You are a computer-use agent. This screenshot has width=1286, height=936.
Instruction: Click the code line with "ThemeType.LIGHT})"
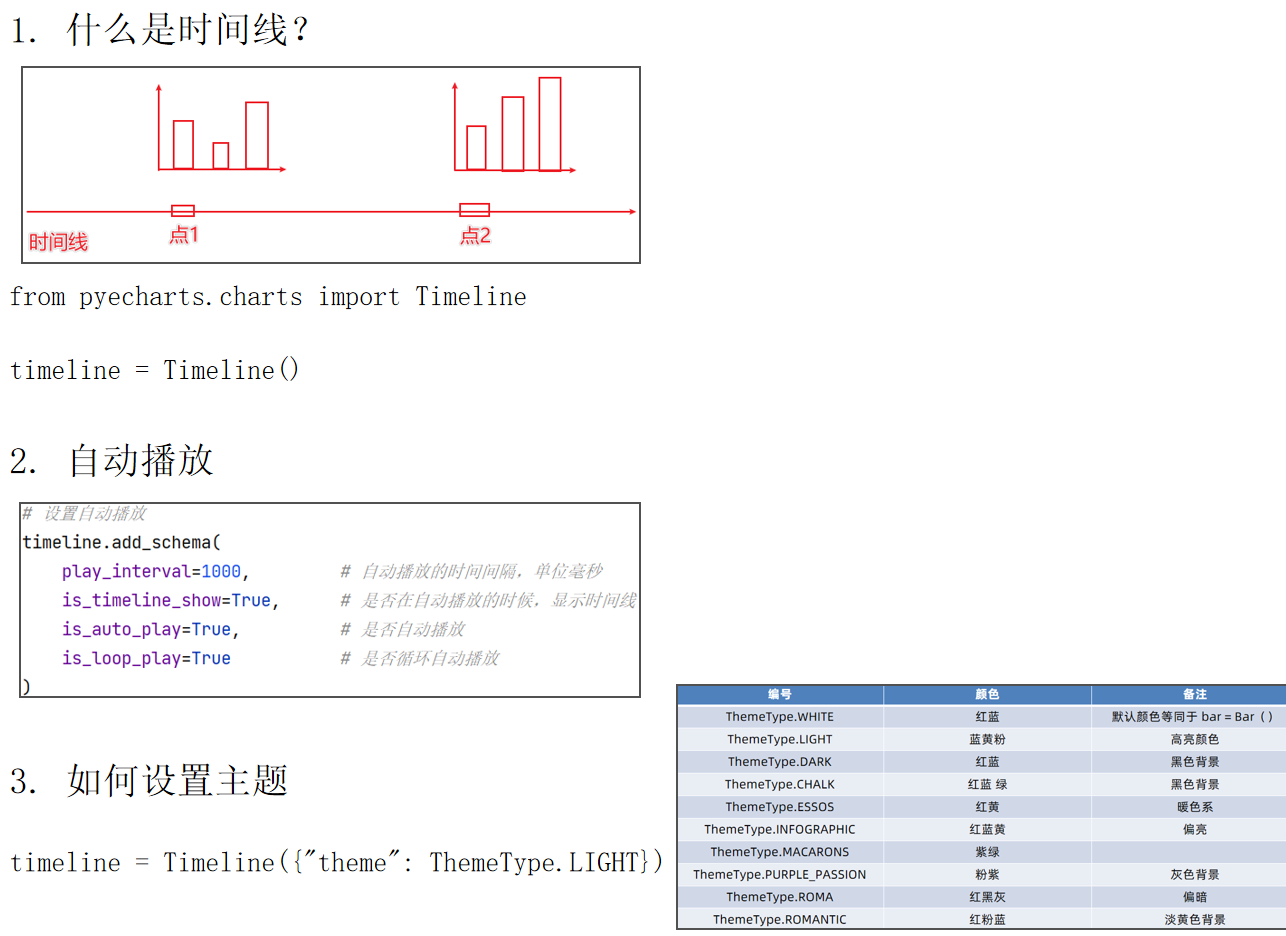pyautogui.click(x=336, y=862)
